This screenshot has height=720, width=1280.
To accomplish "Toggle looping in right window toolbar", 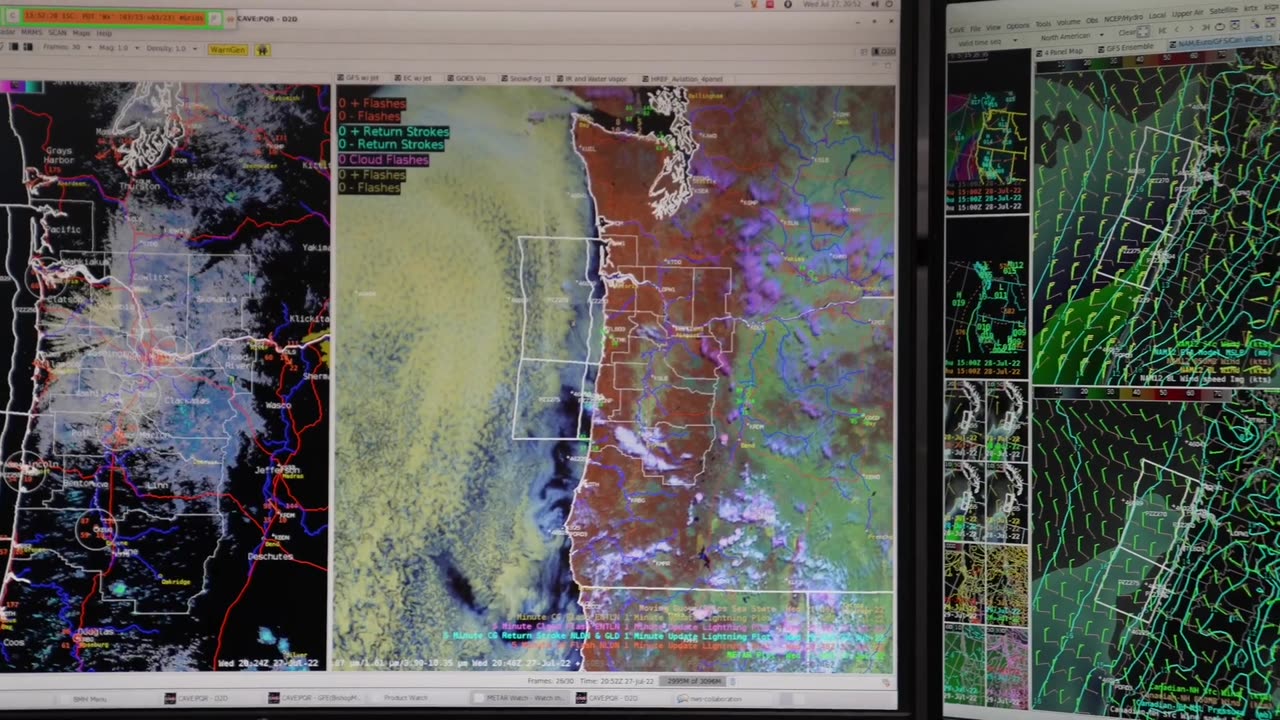I will pyautogui.click(x=1220, y=26).
